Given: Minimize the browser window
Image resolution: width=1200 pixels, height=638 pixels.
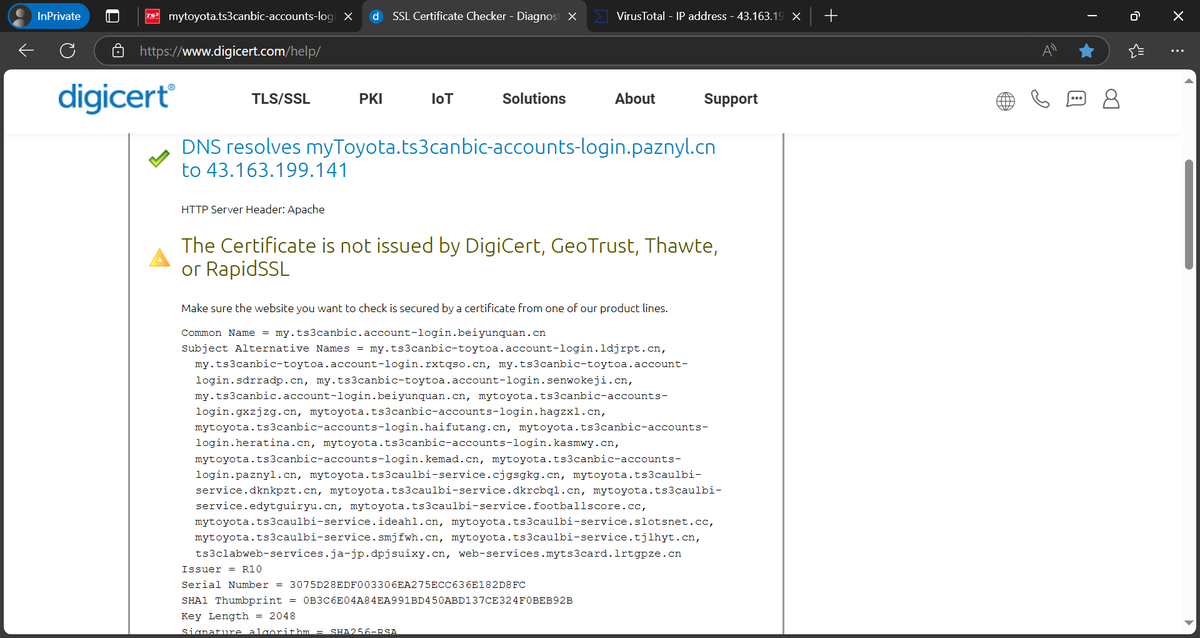Looking at the screenshot, I should tap(1092, 16).
